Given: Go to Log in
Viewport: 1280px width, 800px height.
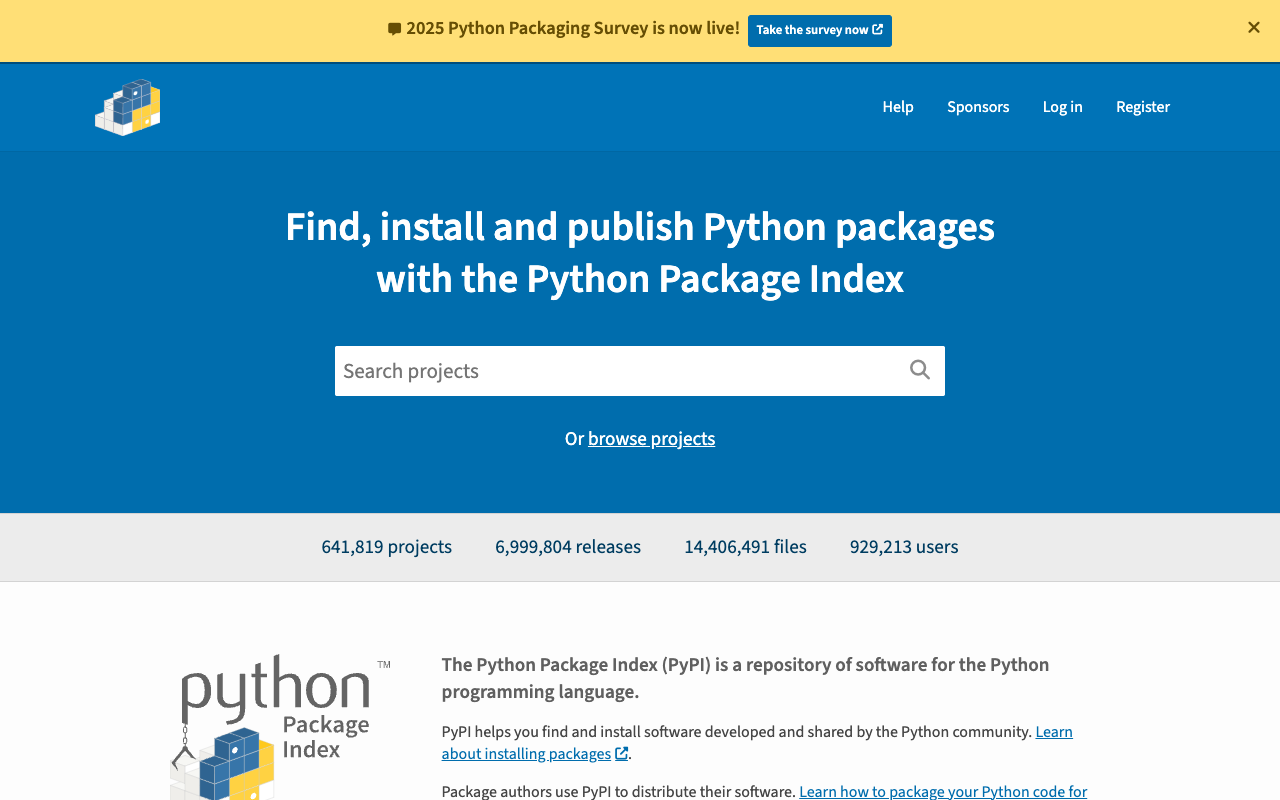Looking at the screenshot, I should point(1062,107).
